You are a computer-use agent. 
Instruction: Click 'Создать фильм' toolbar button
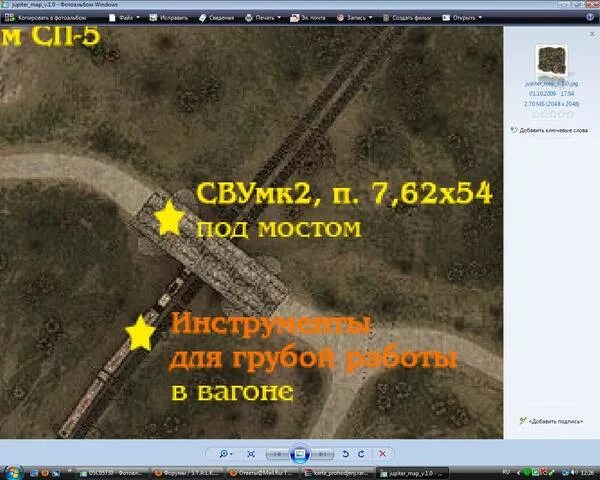tap(407, 18)
